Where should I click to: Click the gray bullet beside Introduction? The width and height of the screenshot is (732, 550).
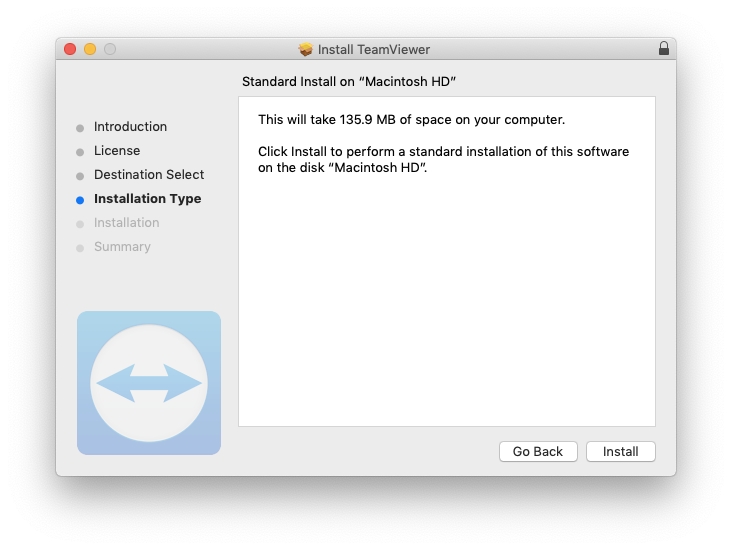80,128
